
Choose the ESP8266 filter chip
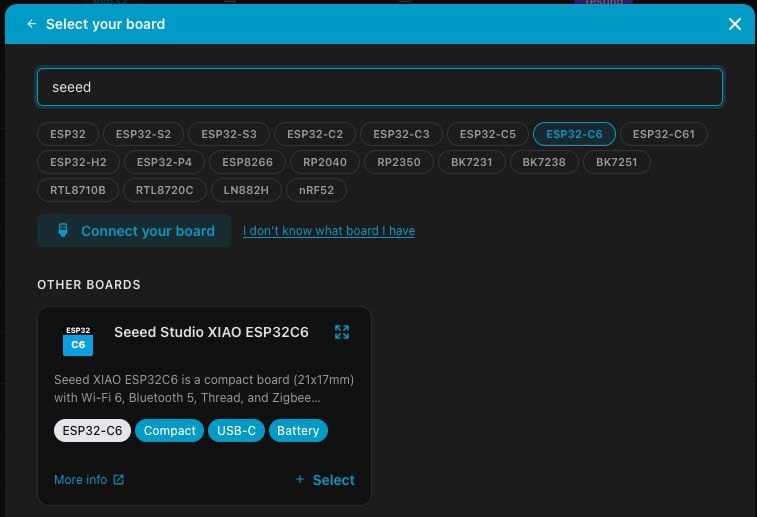pos(247,162)
